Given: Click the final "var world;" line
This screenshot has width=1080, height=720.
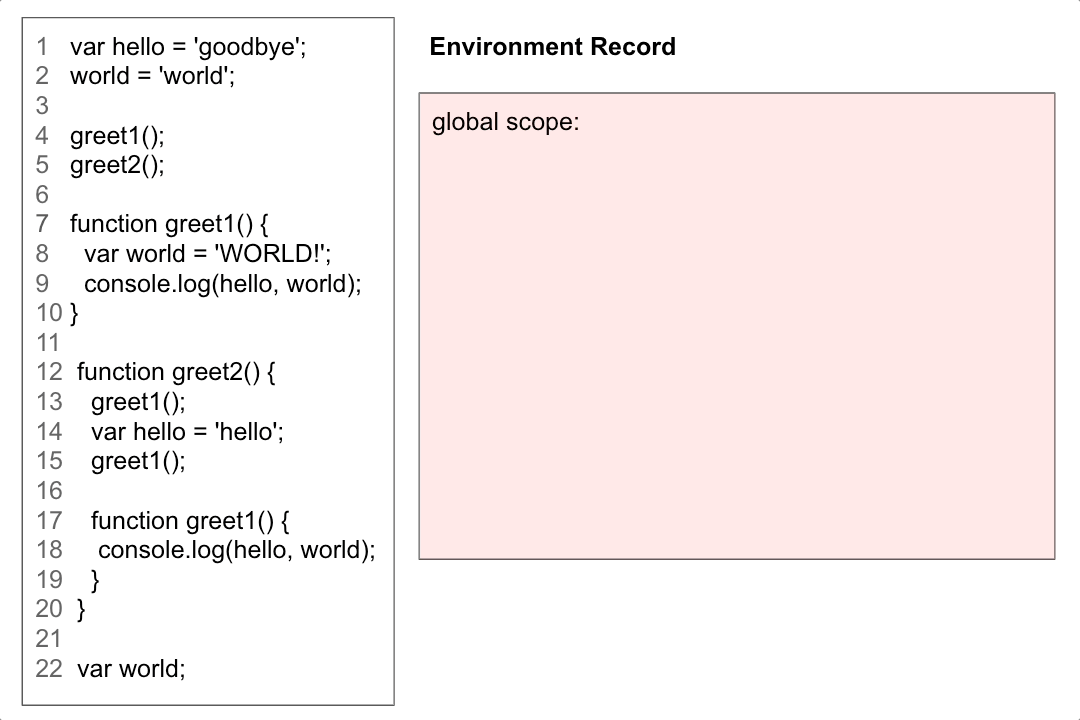Looking at the screenshot, I should (x=131, y=669).
